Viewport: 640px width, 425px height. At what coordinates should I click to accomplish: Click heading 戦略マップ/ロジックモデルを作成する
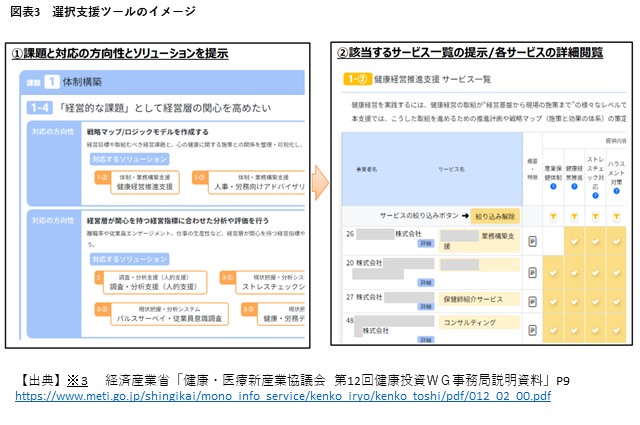coord(148,132)
